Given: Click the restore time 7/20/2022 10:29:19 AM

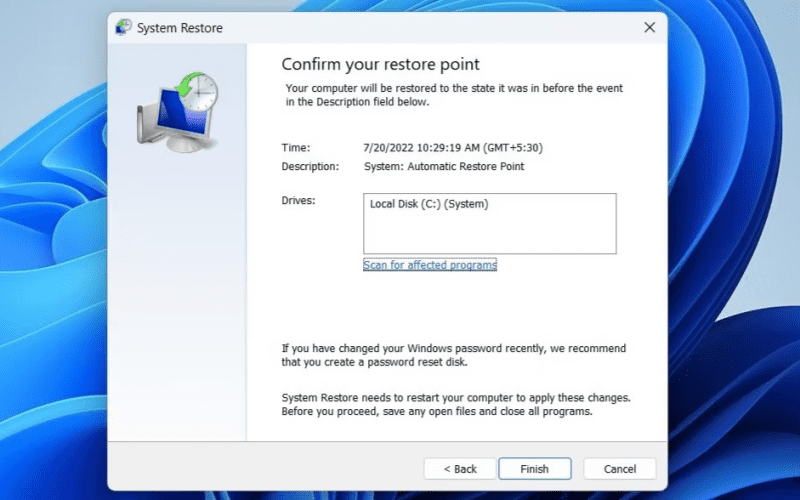Looking at the screenshot, I should (453, 148).
